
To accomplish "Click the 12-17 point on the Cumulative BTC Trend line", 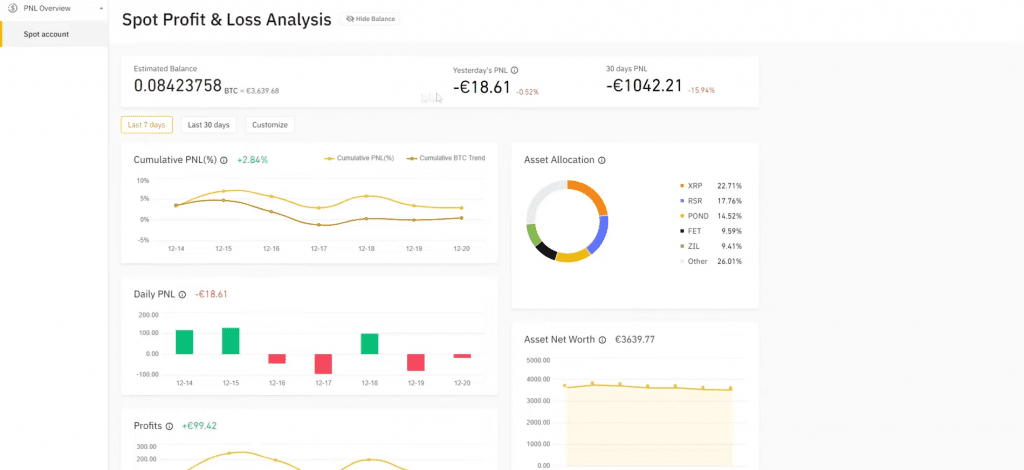I will click(x=319, y=225).
